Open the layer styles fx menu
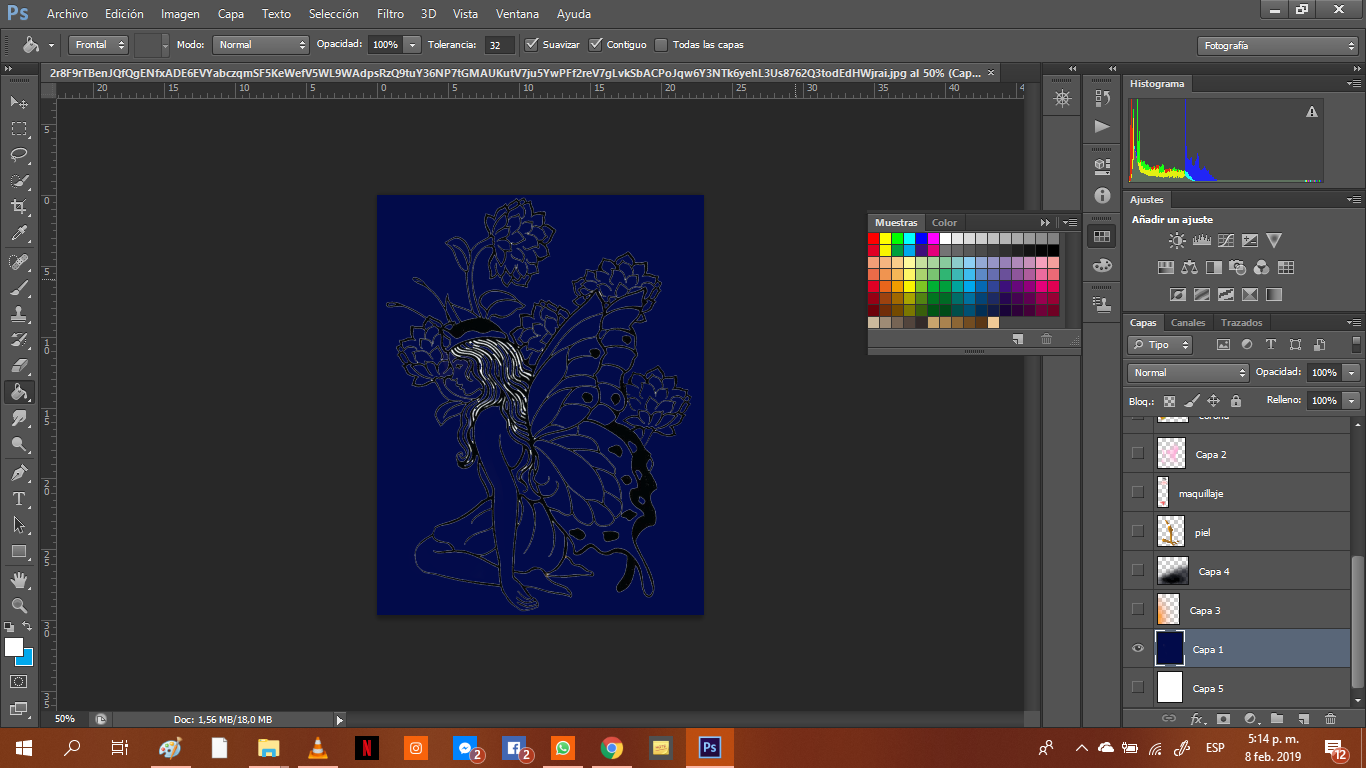The width and height of the screenshot is (1366, 768). (x=1197, y=719)
